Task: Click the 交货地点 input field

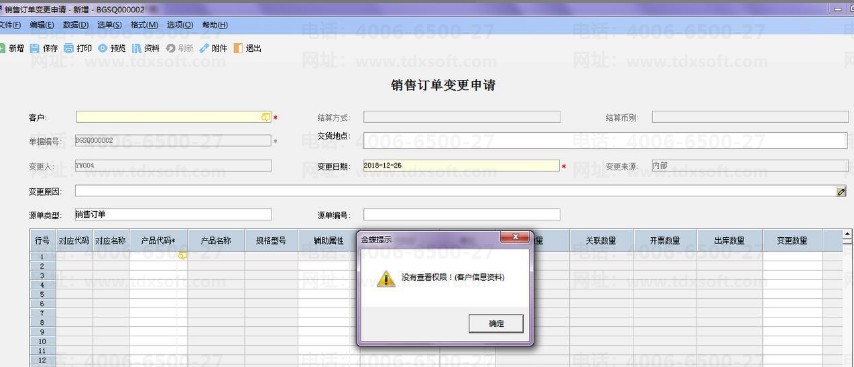Action: [x=605, y=140]
